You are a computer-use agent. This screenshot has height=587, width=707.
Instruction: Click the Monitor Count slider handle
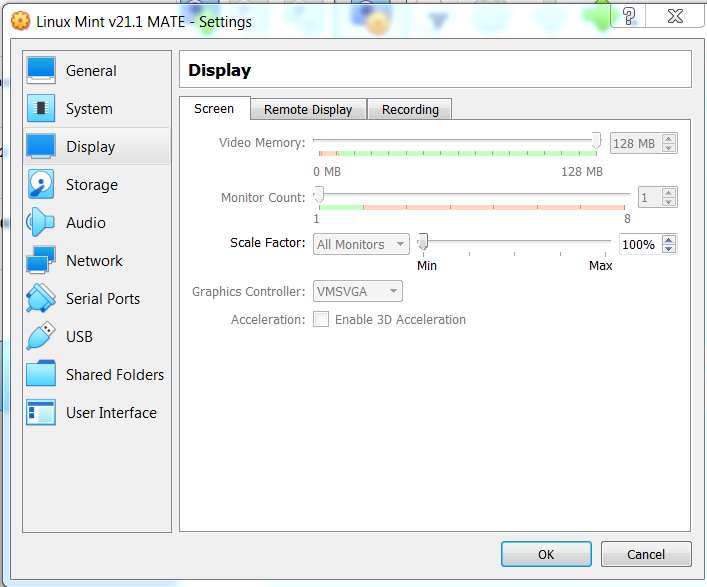(319, 195)
